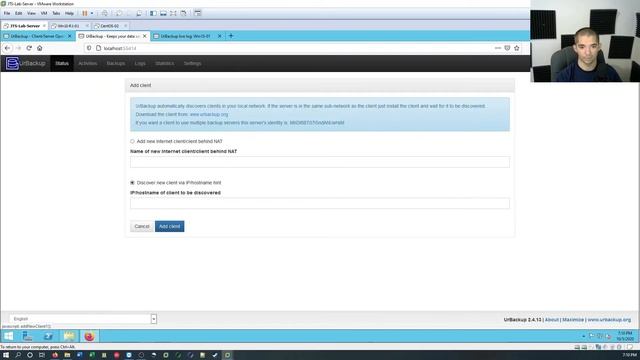
Task: Open the VMware View menu
Action: [31, 13]
